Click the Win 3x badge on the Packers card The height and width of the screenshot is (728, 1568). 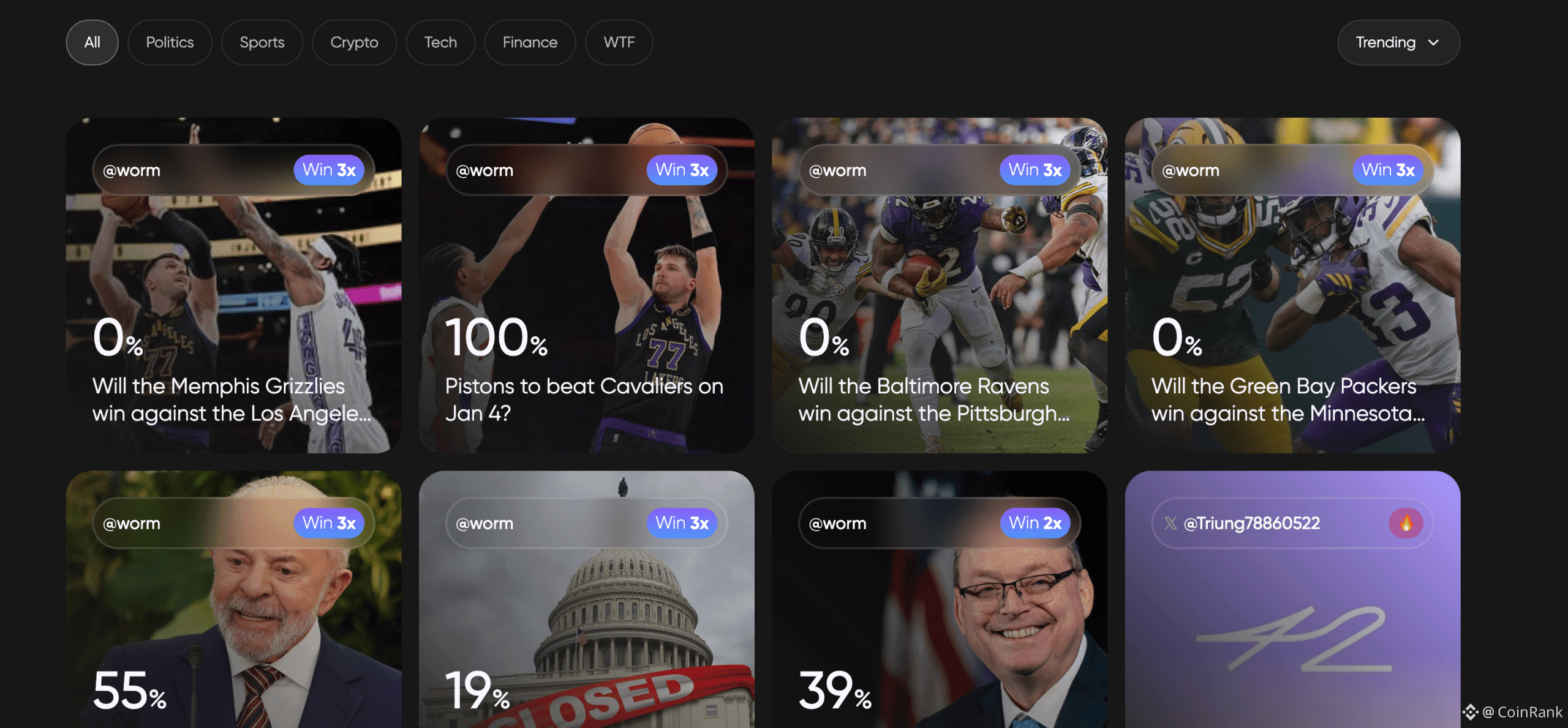point(1388,170)
